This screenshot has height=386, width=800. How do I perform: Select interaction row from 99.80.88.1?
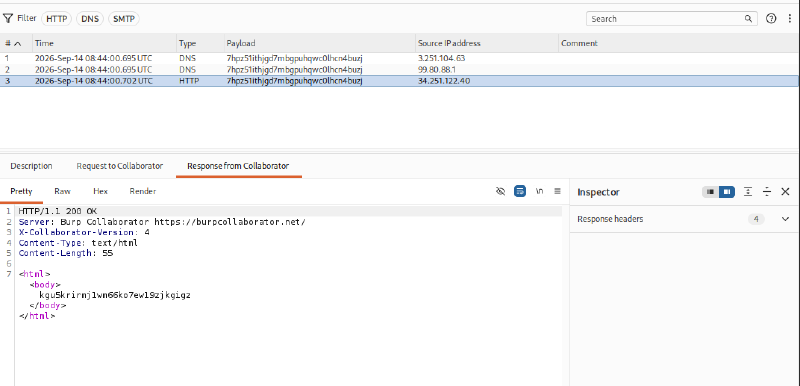[x=399, y=69]
